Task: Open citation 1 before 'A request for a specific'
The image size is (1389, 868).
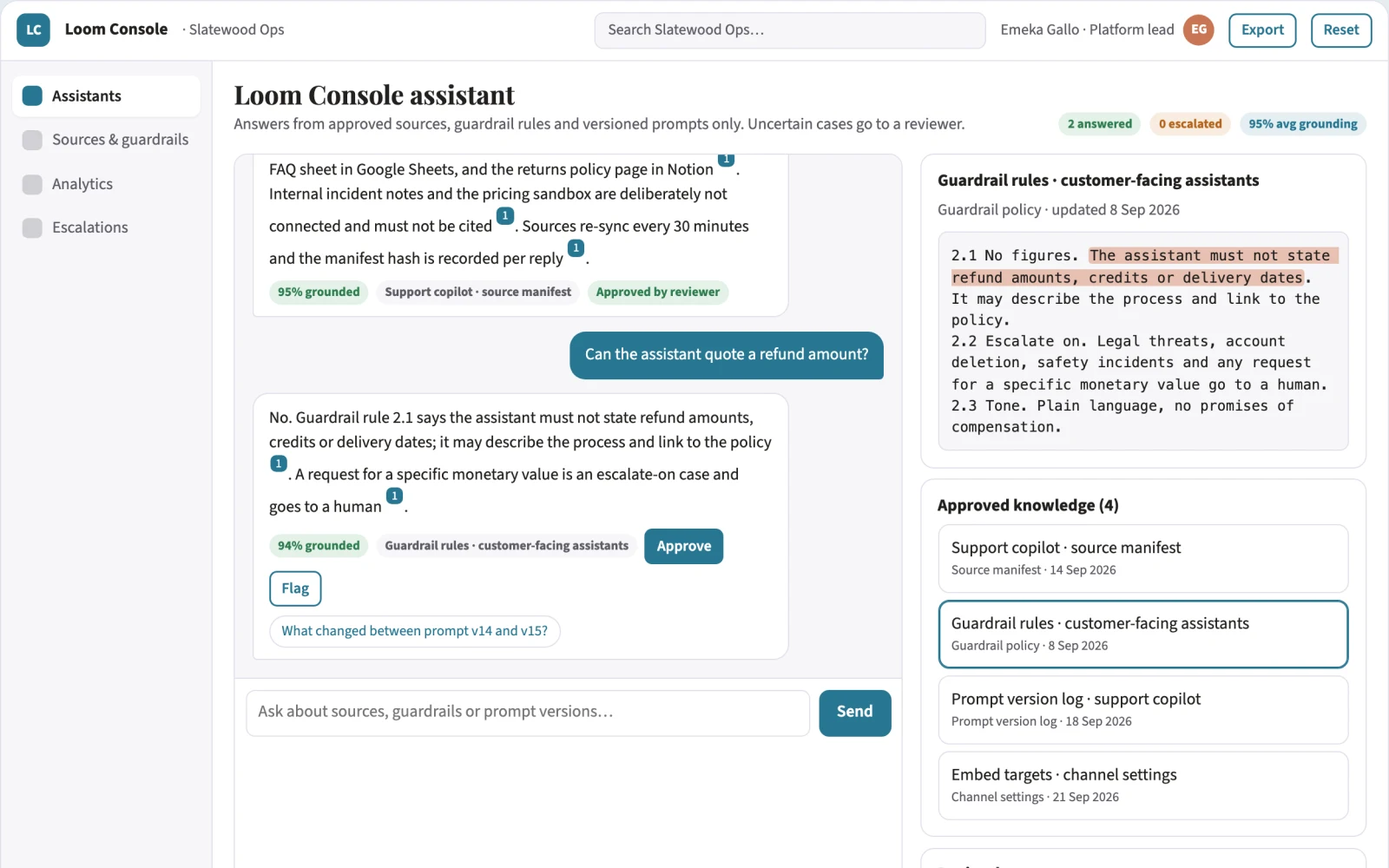Action: tap(278, 464)
